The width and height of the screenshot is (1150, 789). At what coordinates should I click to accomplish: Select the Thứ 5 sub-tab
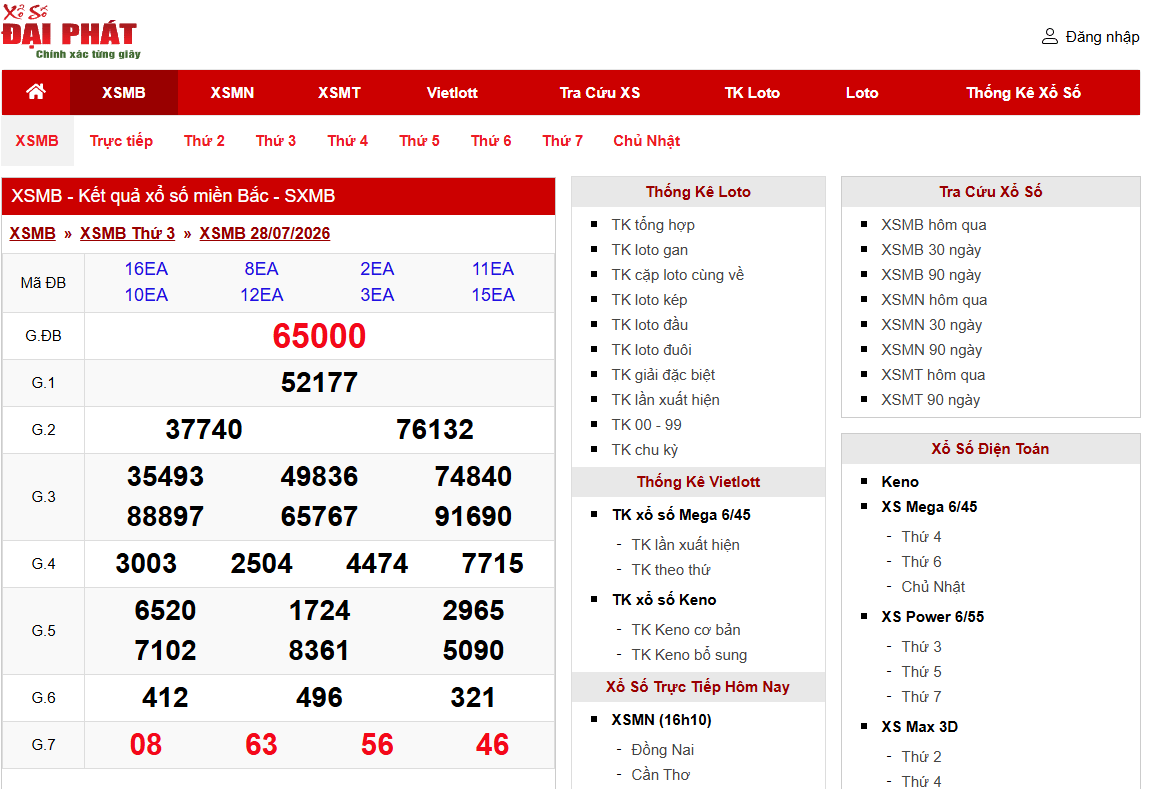point(420,141)
